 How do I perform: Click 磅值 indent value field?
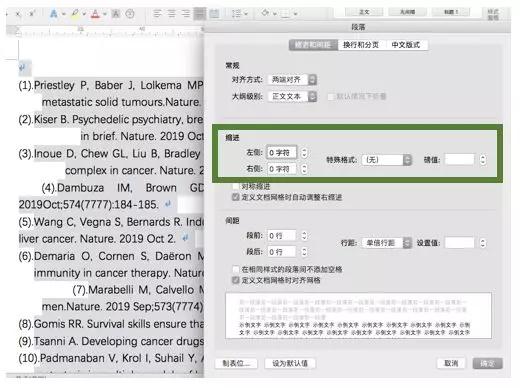(x=459, y=160)
